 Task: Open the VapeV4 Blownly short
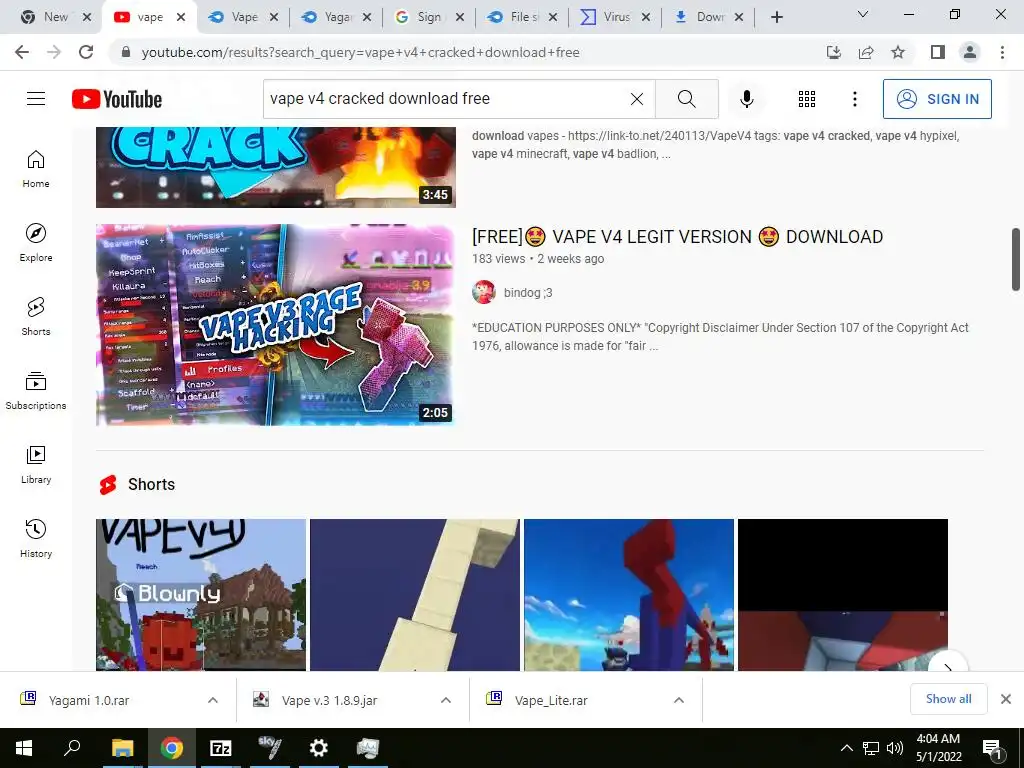200,594
